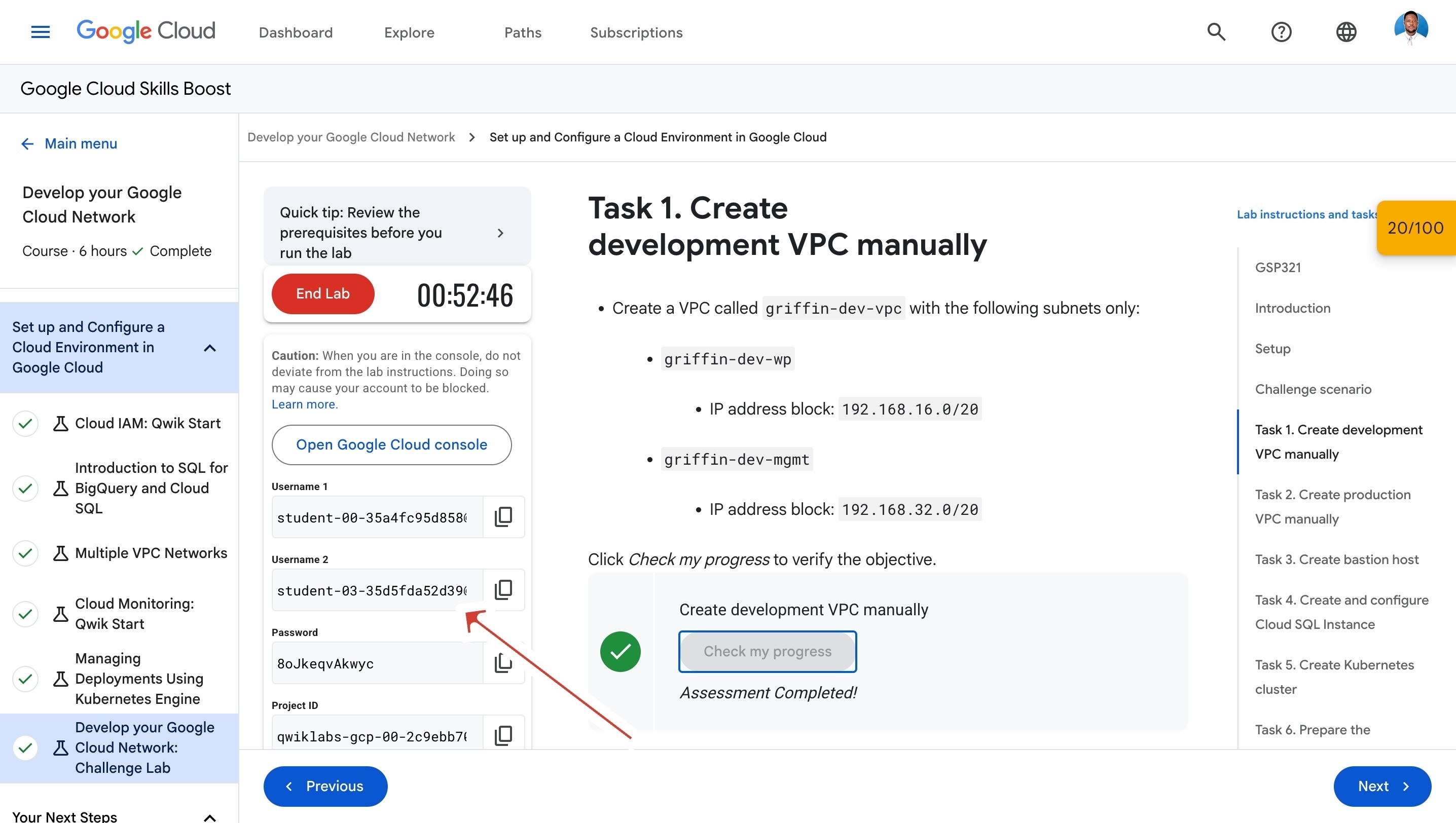Viewport: 1456px width, 823px height.
Task: Open the Explore tab
Action: click(x=410, y=32)
